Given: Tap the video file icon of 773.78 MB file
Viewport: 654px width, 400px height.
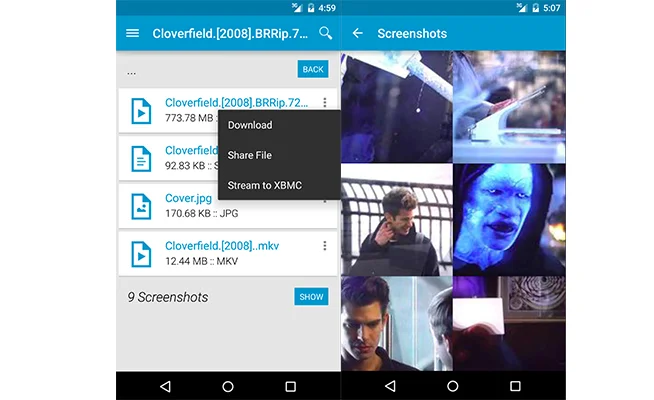Looking at the screenshot, I should pyautogui.click(x=141, y=111).
